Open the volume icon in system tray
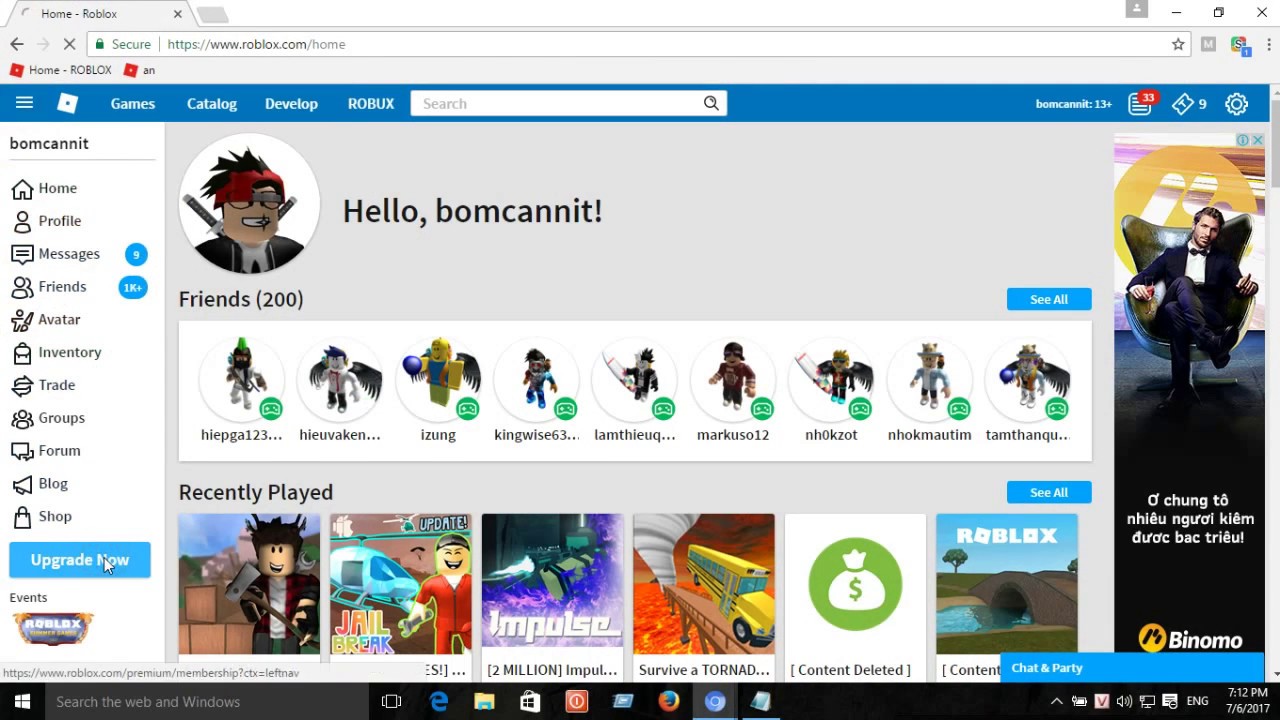The height and width of the screenshot is (720, 1280). point(1124,702)
